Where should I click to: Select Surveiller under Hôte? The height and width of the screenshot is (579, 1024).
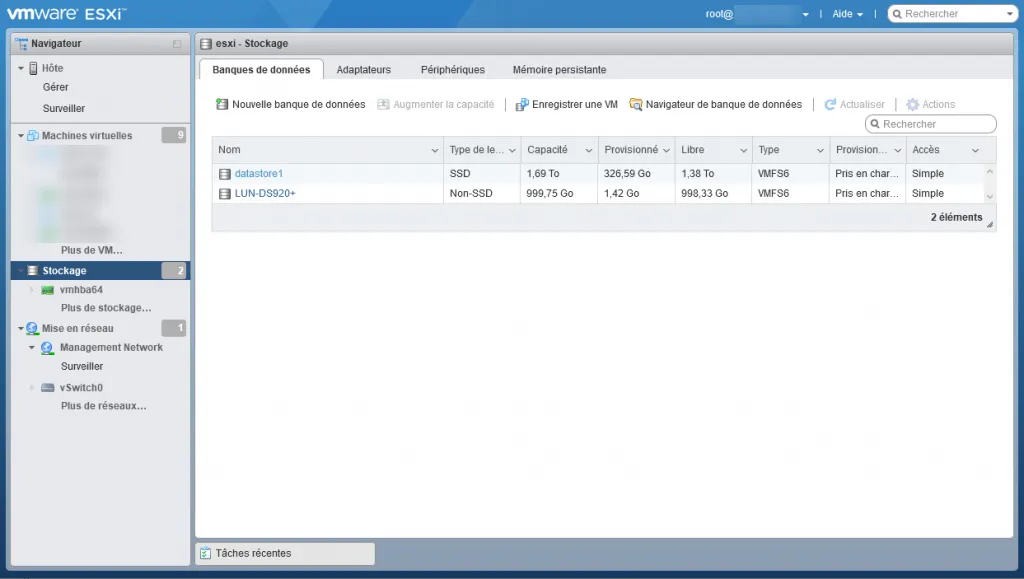coord(64,108)
